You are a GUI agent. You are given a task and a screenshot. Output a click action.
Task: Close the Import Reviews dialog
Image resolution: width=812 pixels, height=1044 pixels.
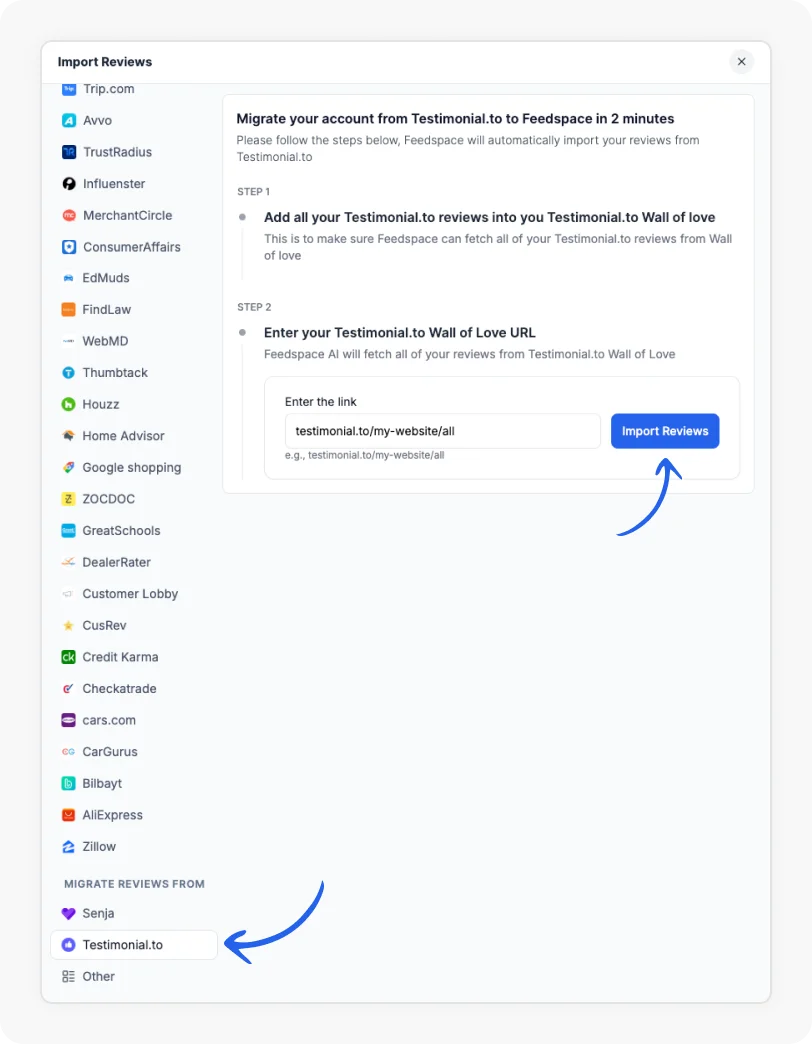click(742, 61)
